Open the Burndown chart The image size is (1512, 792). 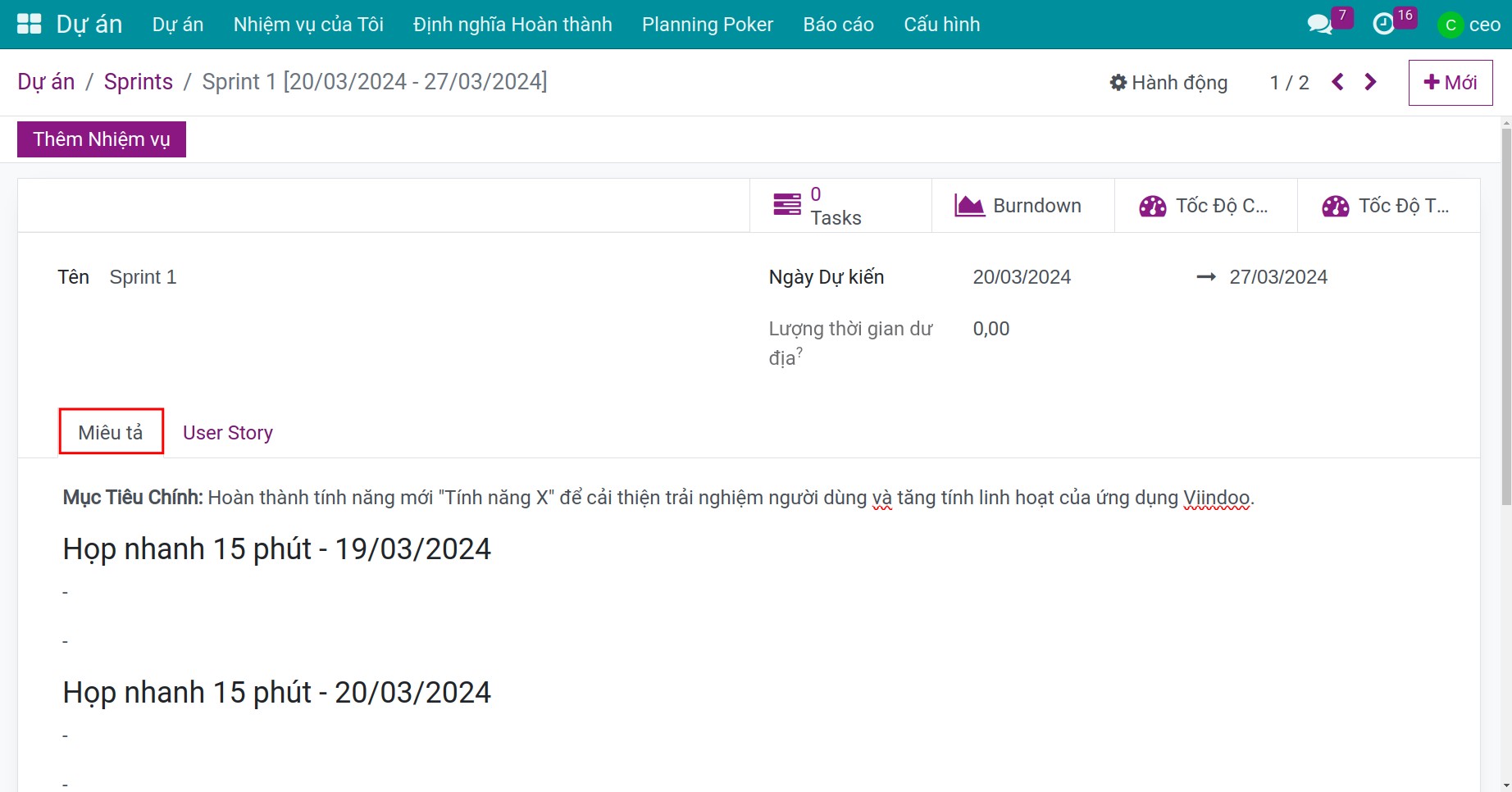pos(1023,206)
